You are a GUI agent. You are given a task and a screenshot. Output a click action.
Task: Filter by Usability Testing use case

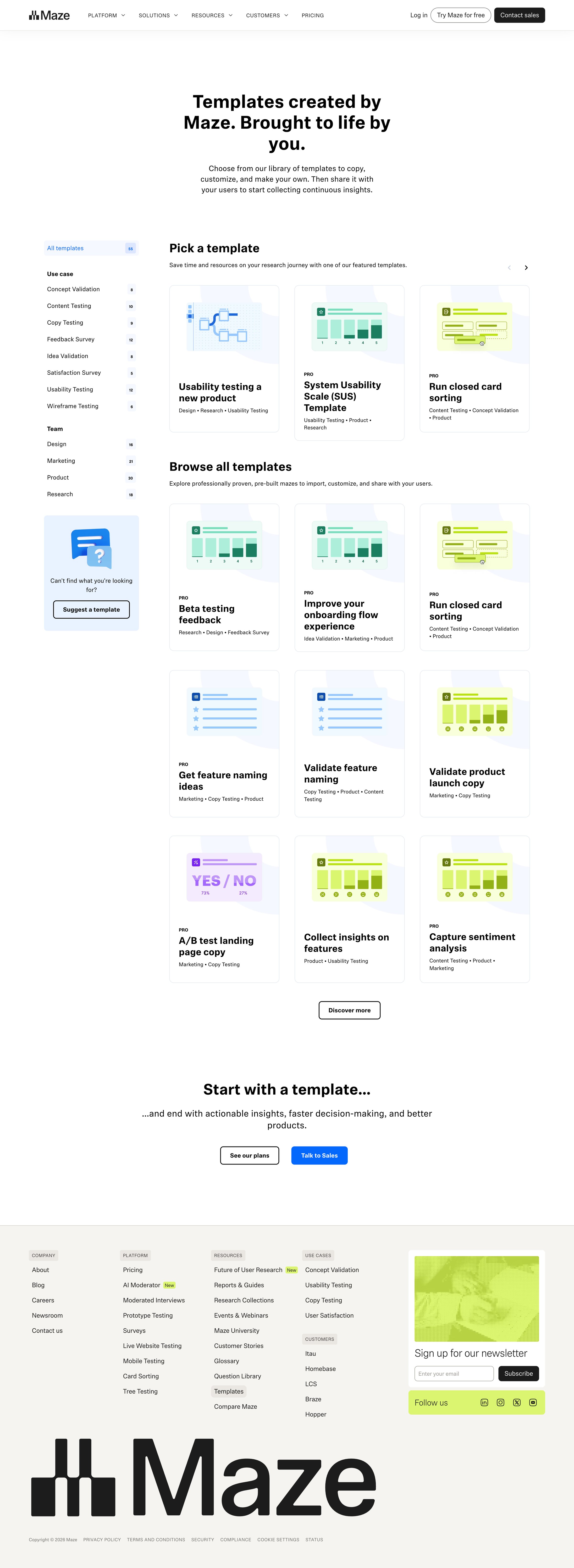pos(91,390)
